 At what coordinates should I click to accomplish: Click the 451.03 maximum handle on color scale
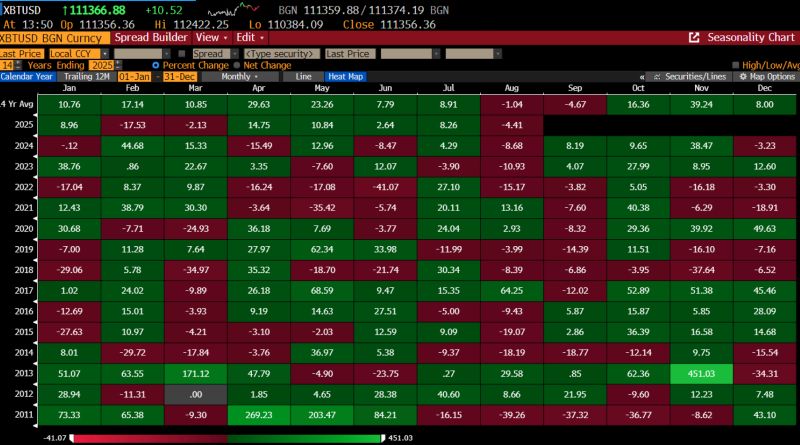383,438
